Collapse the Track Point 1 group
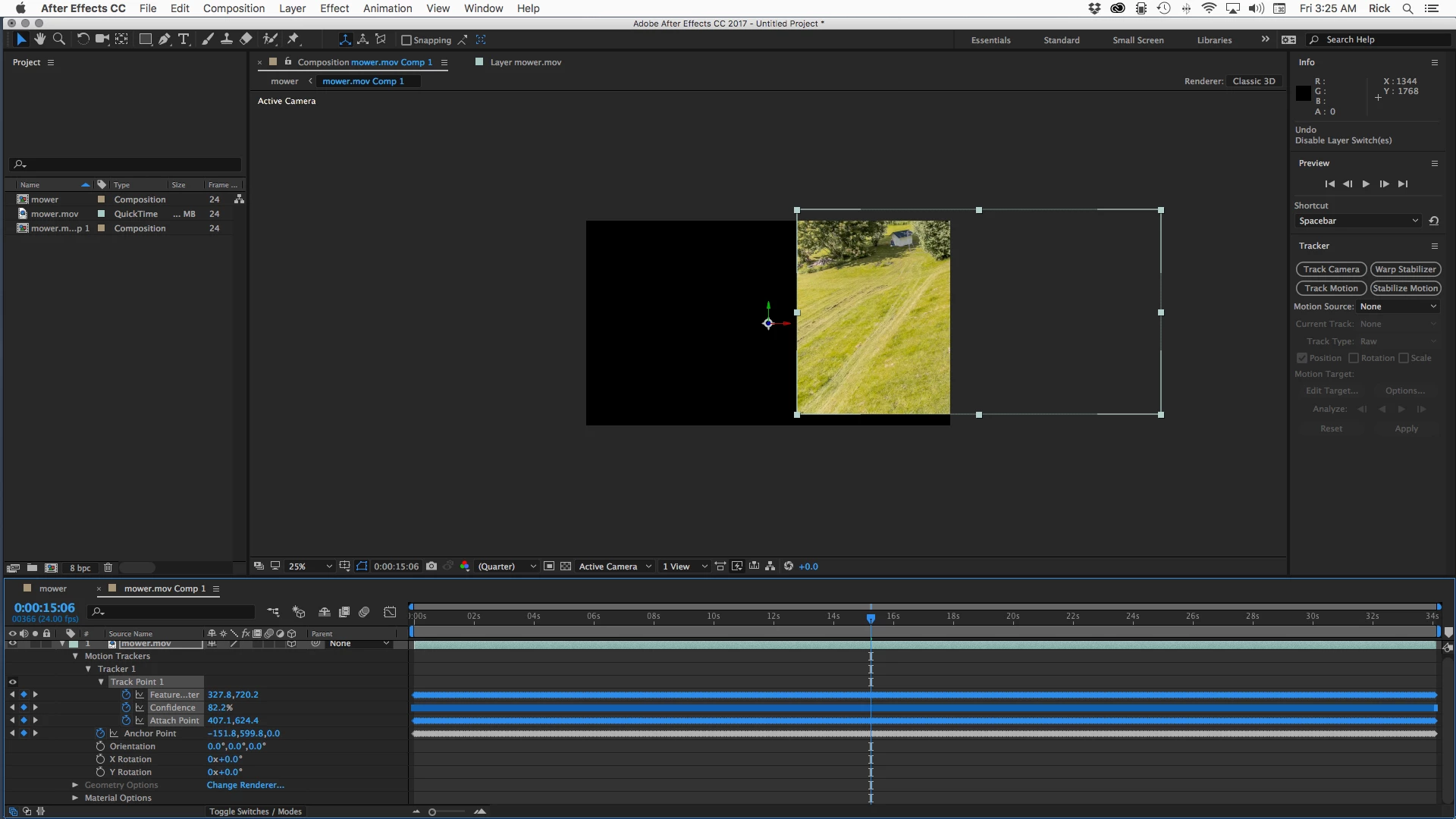 (x=101, y=682)
